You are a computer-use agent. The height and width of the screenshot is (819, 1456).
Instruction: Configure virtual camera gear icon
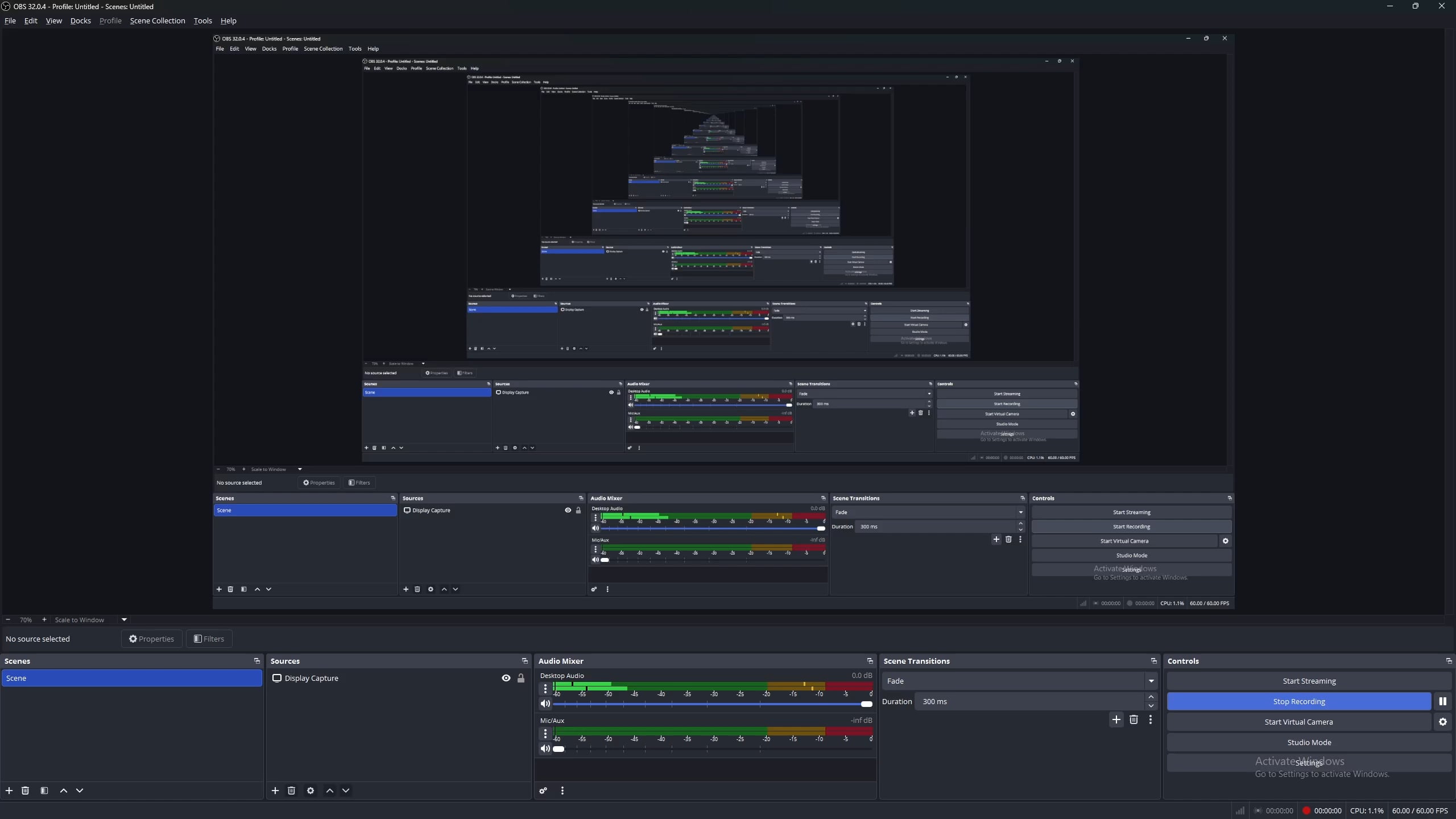pos(1443,722)
